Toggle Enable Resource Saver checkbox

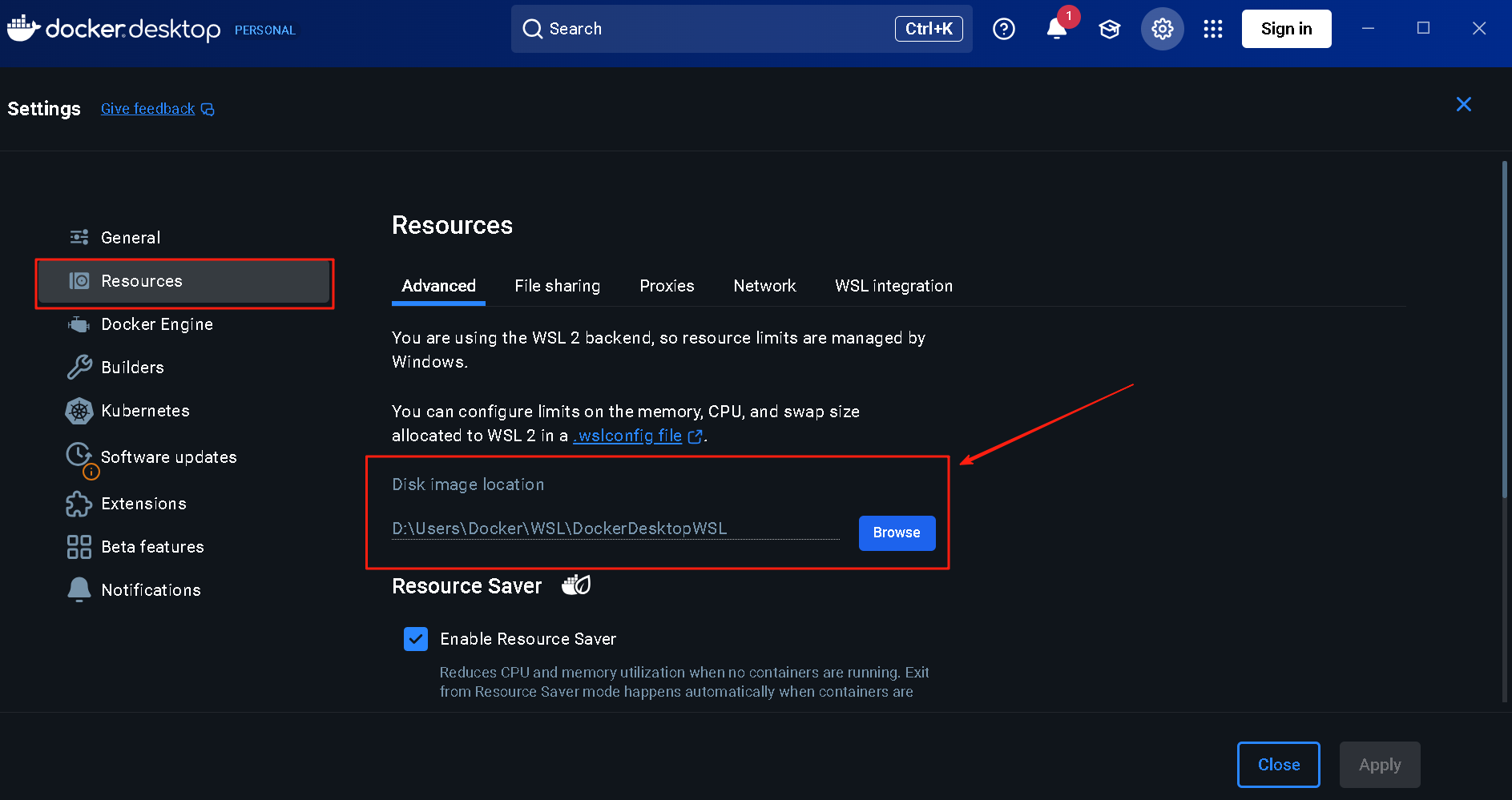416,639
